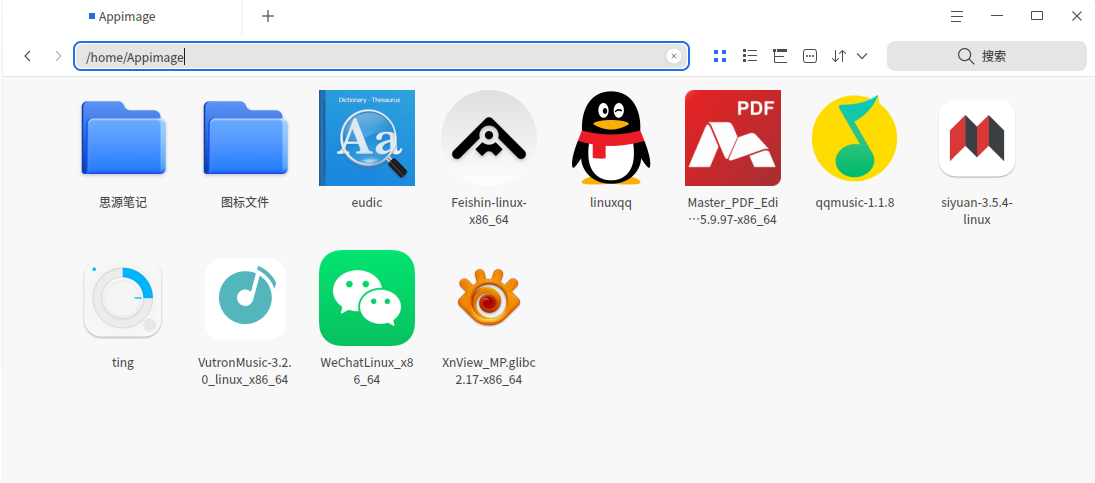Select the eudic dictionary app icon
The width and height of the screenshot is (1095, 483).
pos(367,138)
